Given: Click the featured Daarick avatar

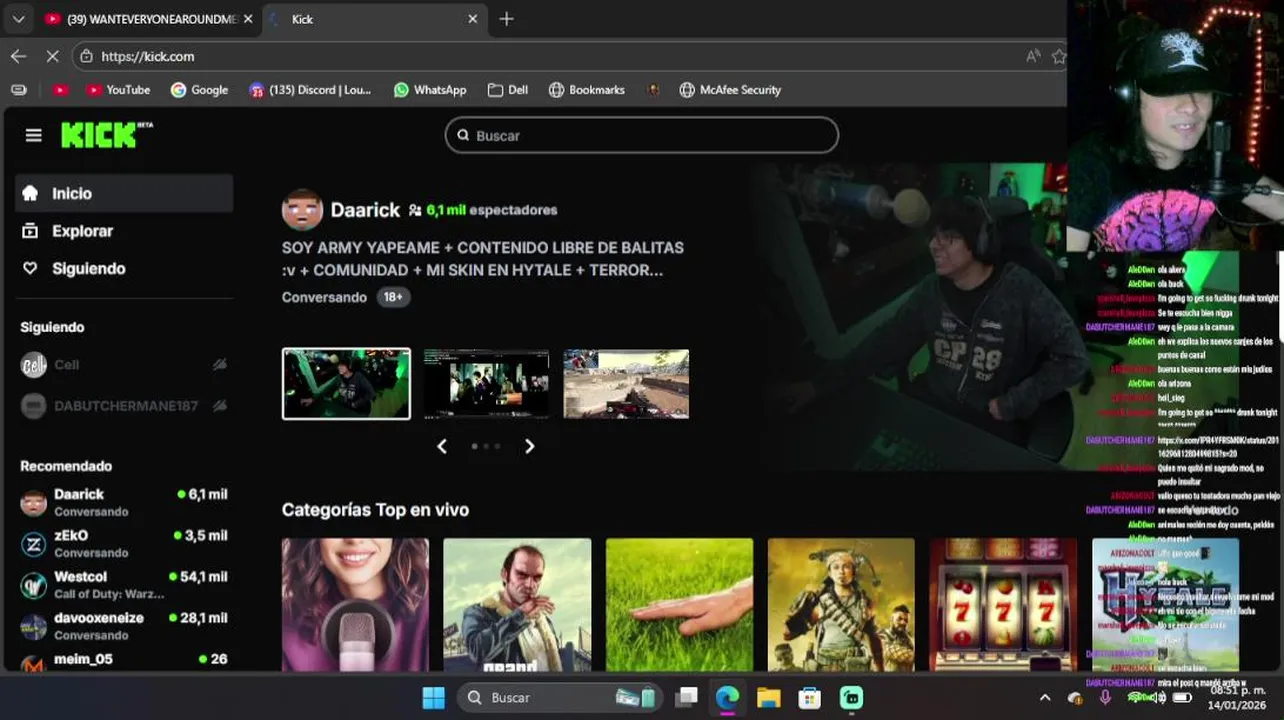Looking at the screenshot, I should (302, 210).
